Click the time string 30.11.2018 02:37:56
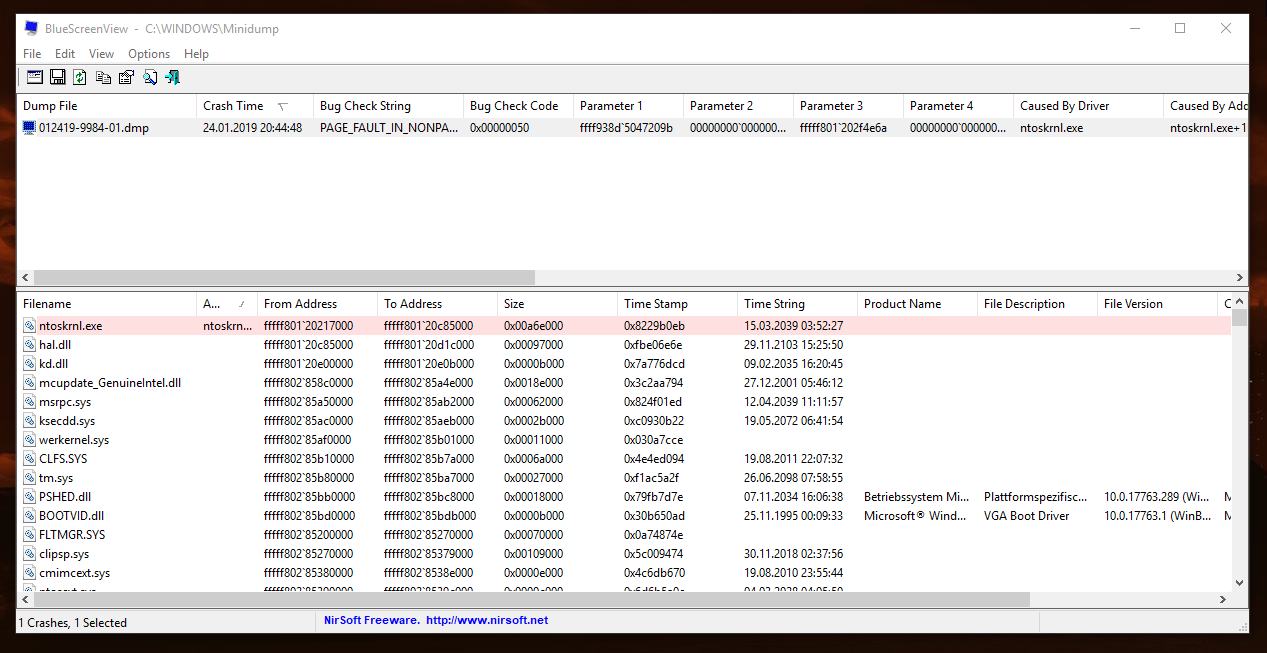1267x653 pixels. 793,554
